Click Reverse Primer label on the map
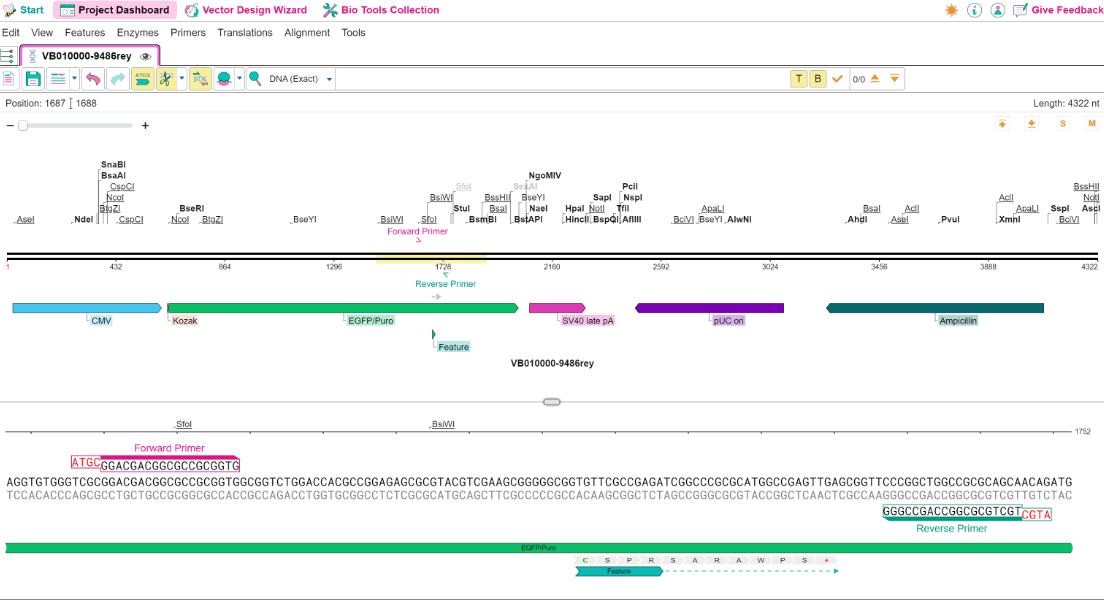1104x600 pixels. pyautogui.click(x=446, y=284)
